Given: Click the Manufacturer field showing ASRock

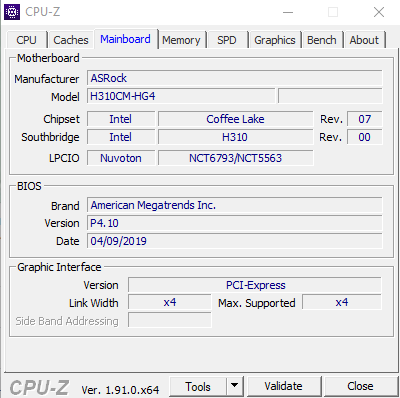Looking at the screenshot, I should (235, 78).
